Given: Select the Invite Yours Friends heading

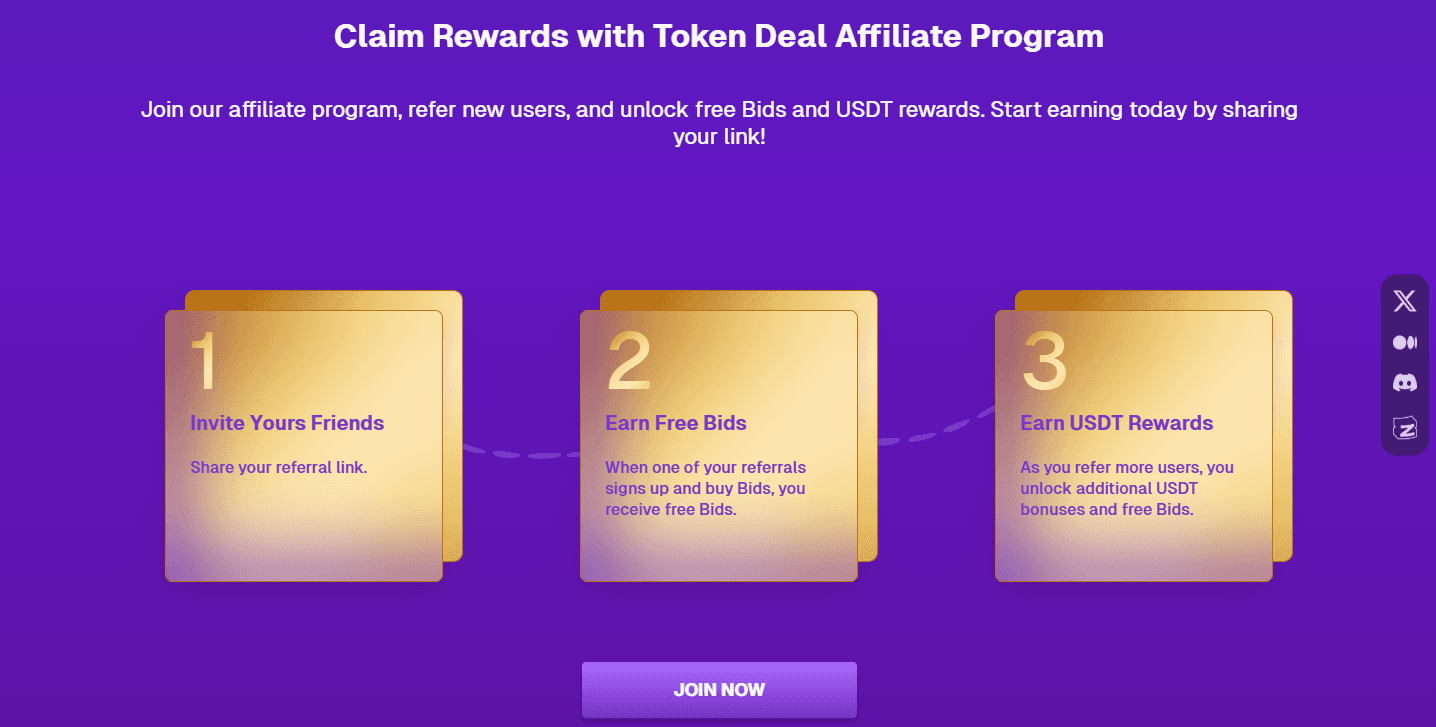Looking at the screenshot, I should tap(287, 423).
